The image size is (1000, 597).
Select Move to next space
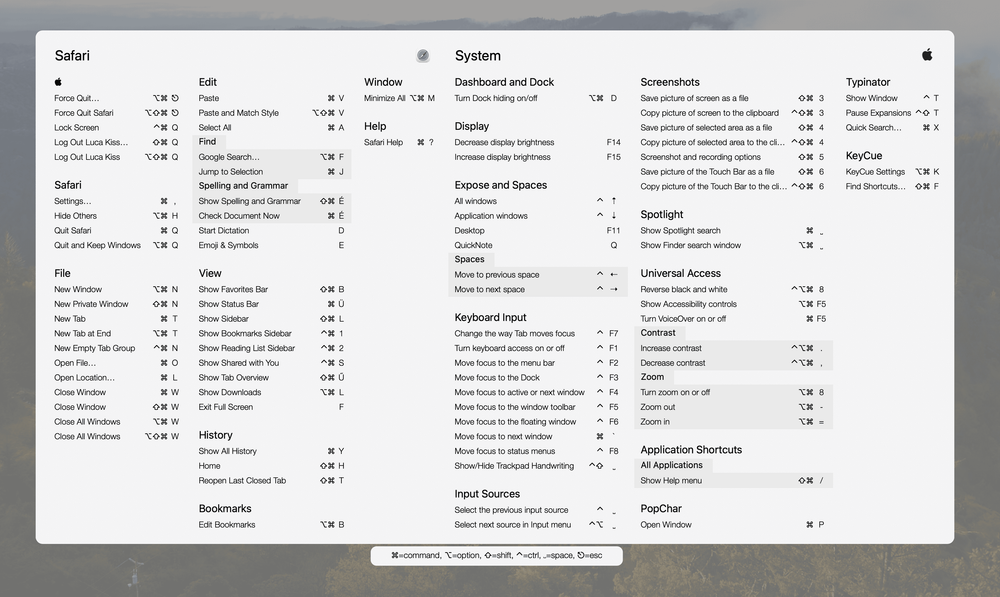click(x=537, y=290)
